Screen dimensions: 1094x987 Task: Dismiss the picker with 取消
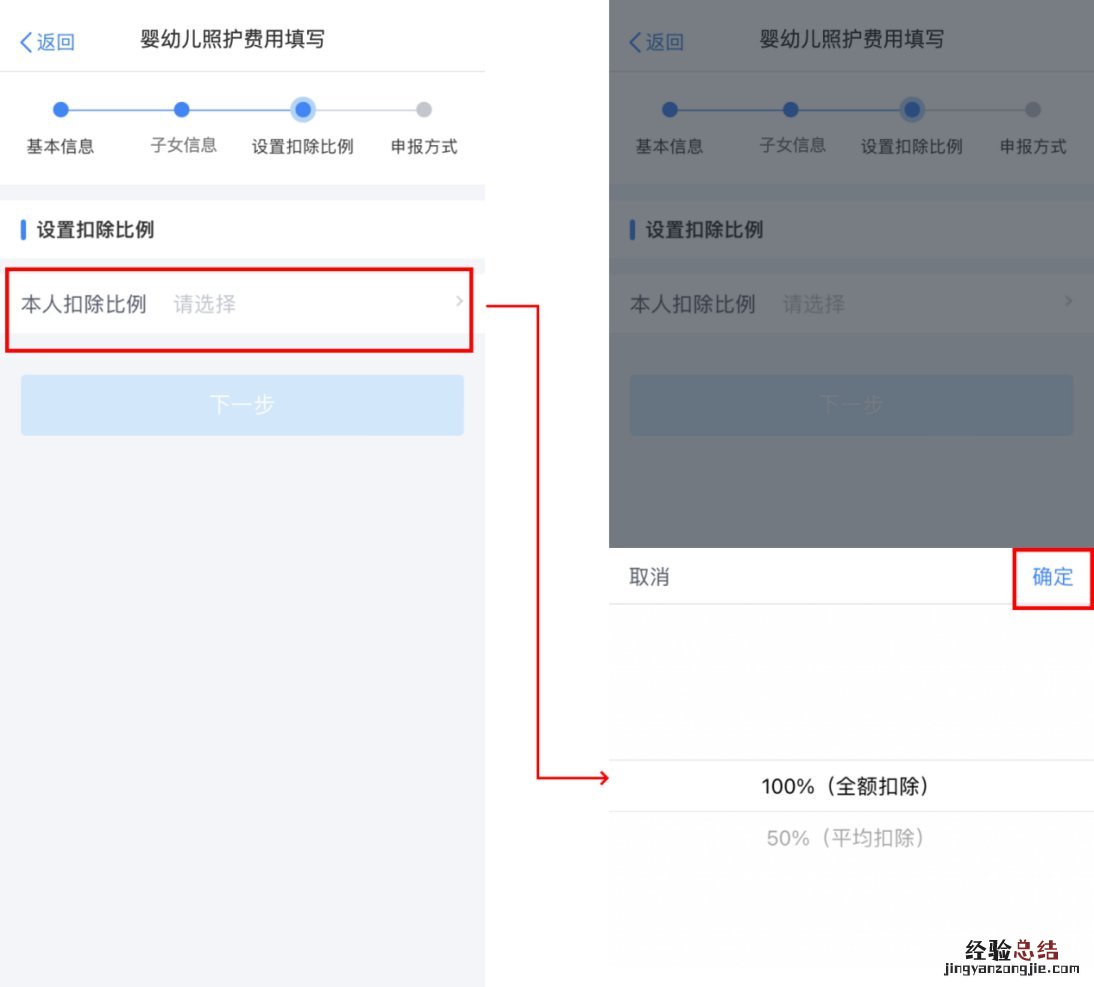(649, 577)
